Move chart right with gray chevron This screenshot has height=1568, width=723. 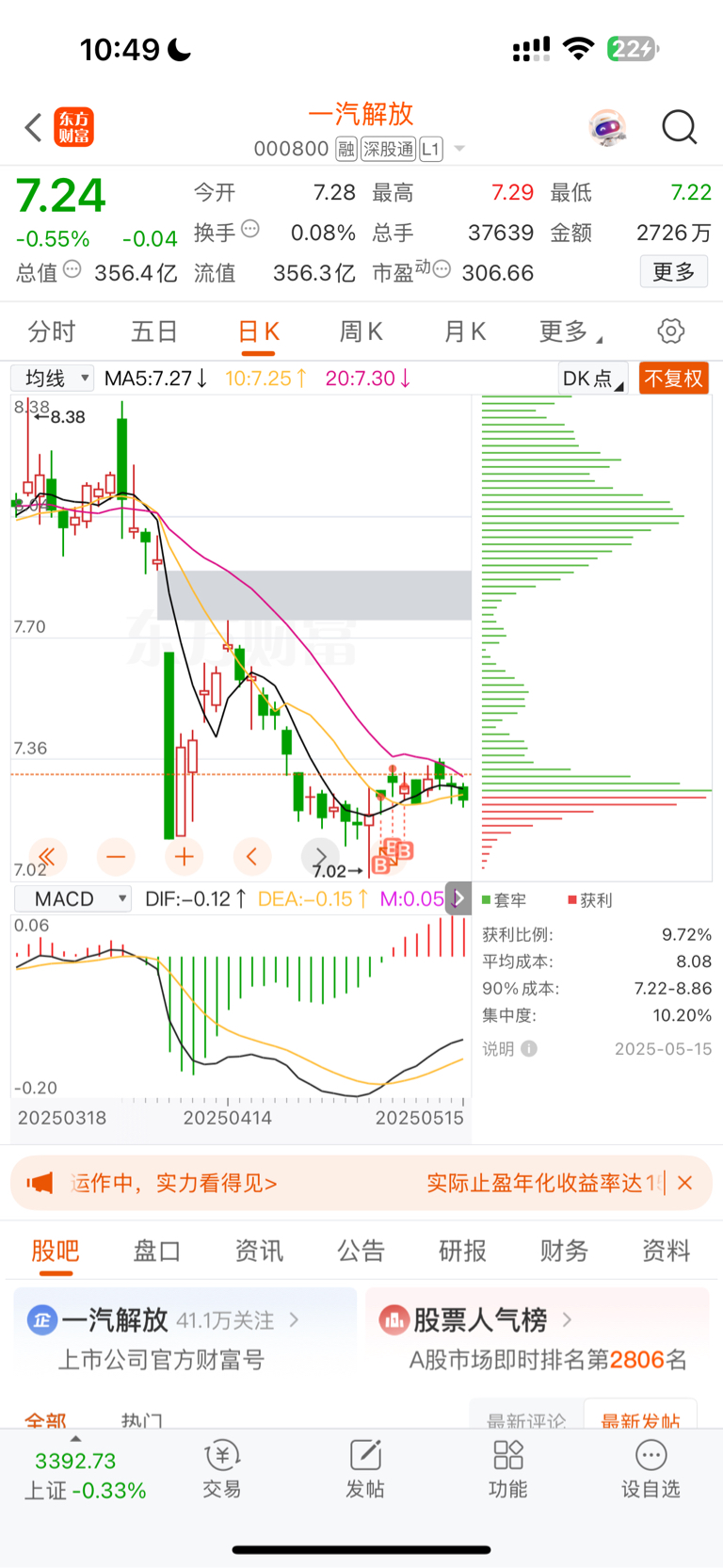tap(320, 856)
